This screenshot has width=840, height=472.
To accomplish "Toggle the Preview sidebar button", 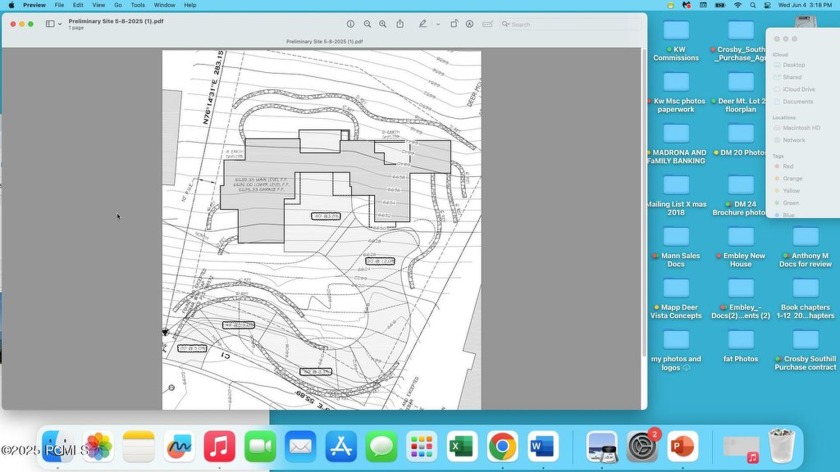I will [50, 24].
